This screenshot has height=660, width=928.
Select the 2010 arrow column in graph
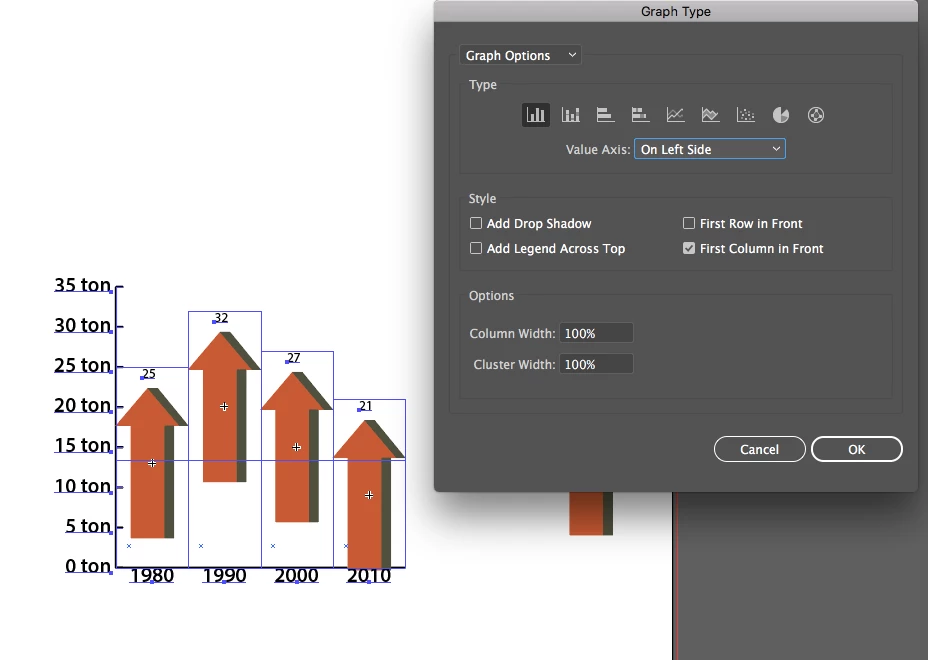369,494
